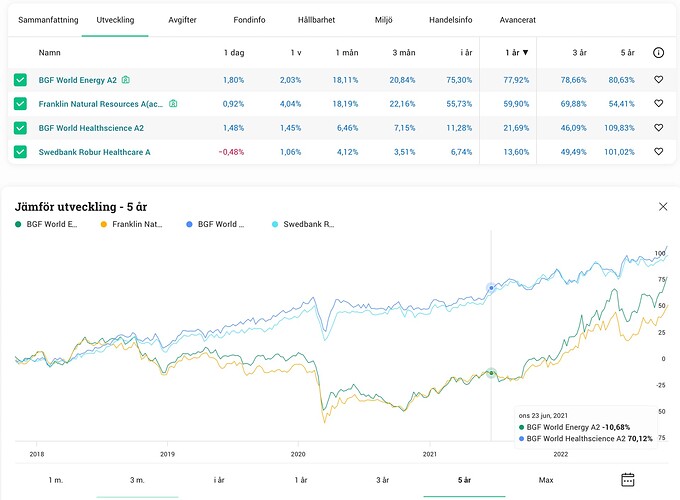Sort by the 1 år column arrow
Screen dimensions: 680x500
pyautogui.click(x=526, y=52)
